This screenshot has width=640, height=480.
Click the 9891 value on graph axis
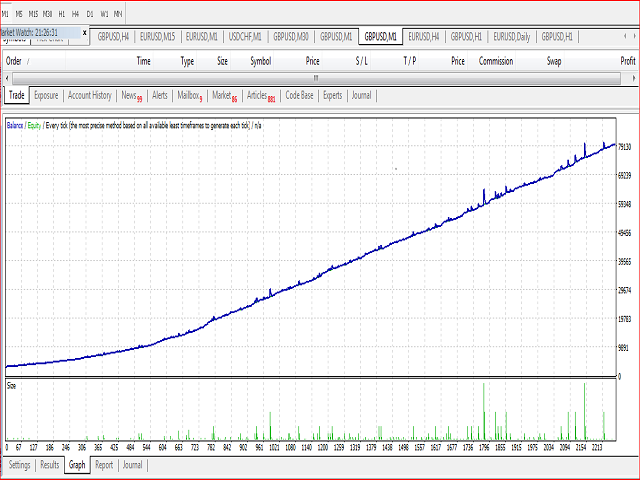(623, 348)
